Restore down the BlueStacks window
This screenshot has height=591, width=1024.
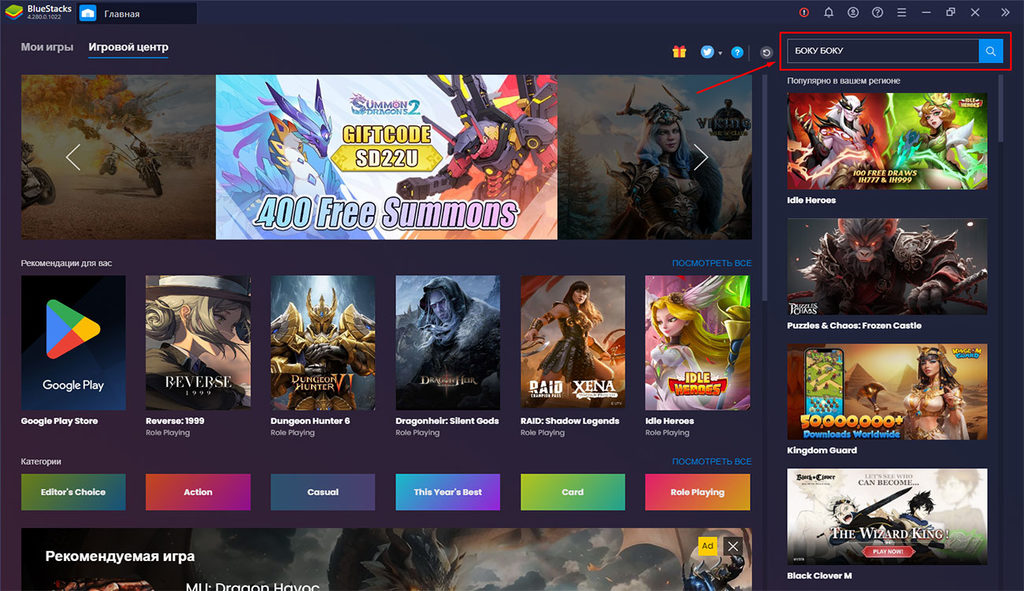(x=950, y=12)
